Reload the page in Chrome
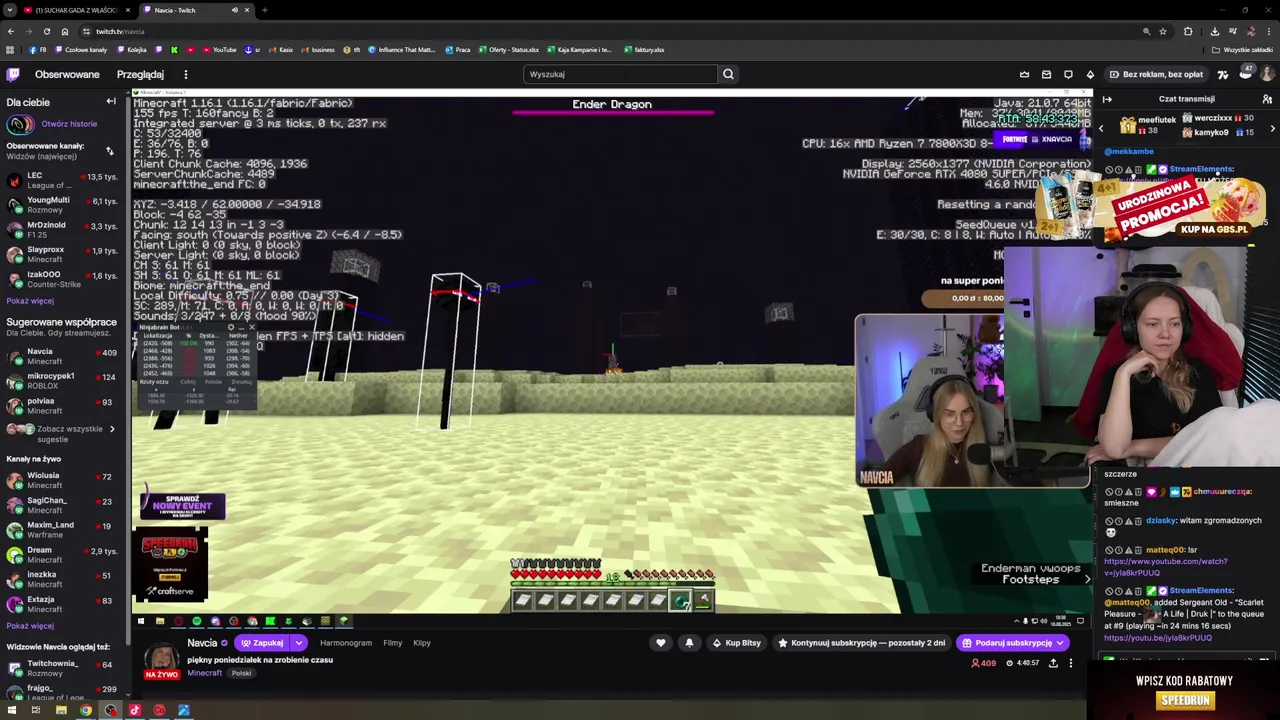The height and width of the screenshot is (720, 1280). 46,31
